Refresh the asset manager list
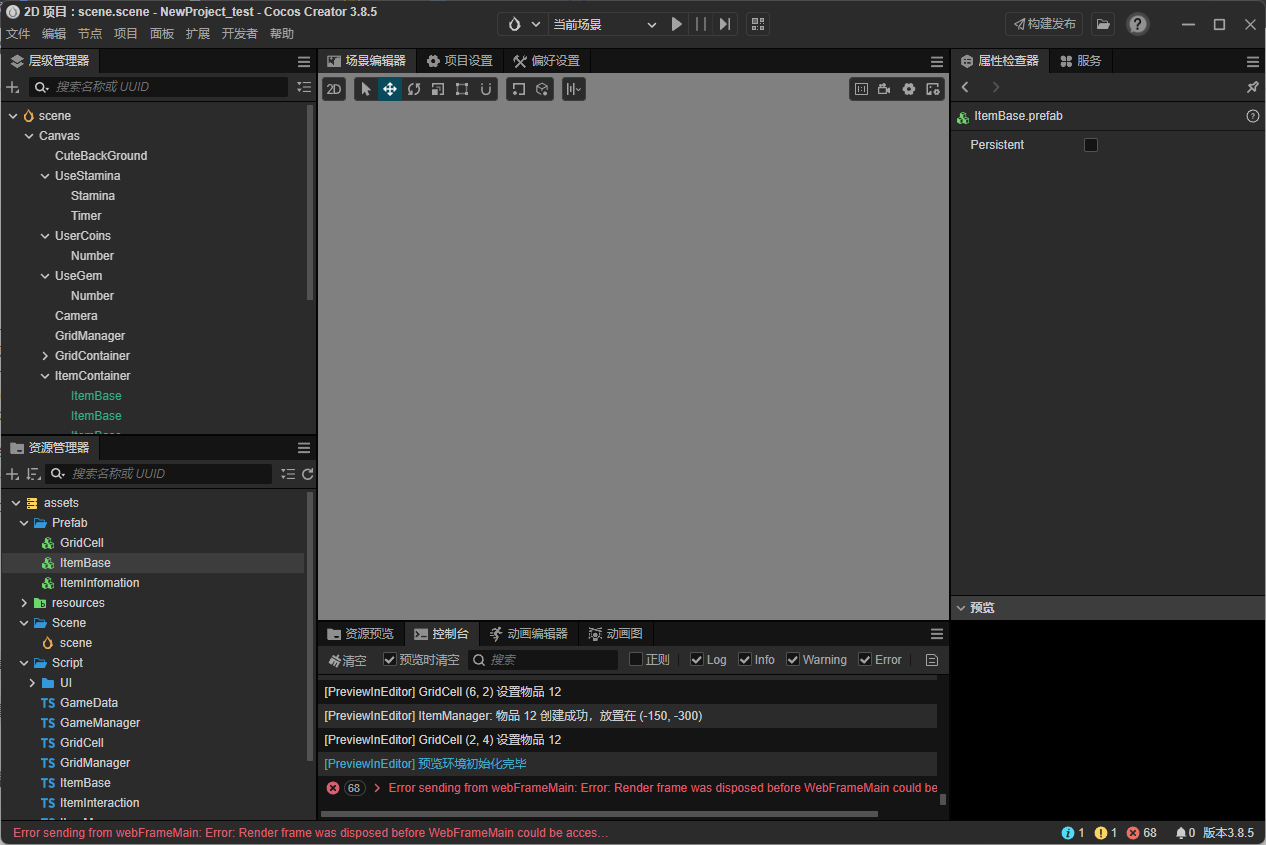This screenshot has width=1266, height=845. 307,474
